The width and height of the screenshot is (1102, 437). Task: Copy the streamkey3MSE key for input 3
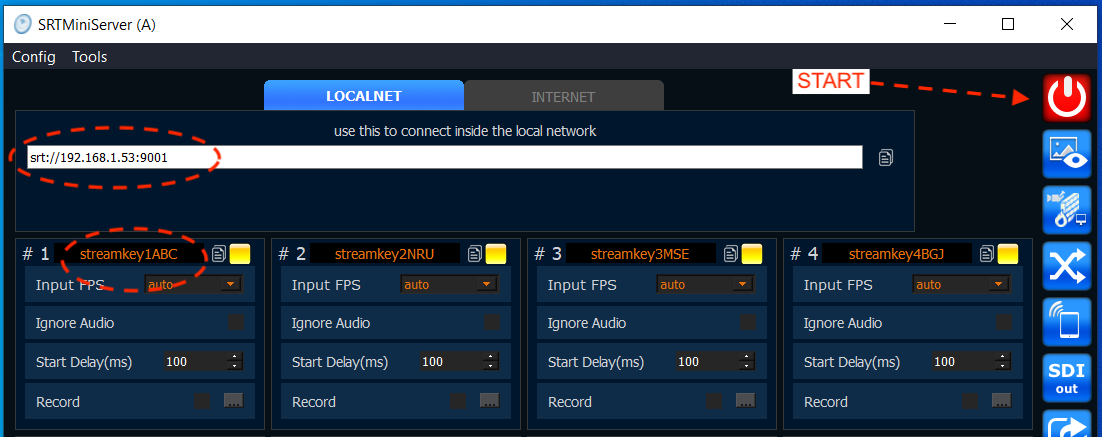tap(731, 254)
